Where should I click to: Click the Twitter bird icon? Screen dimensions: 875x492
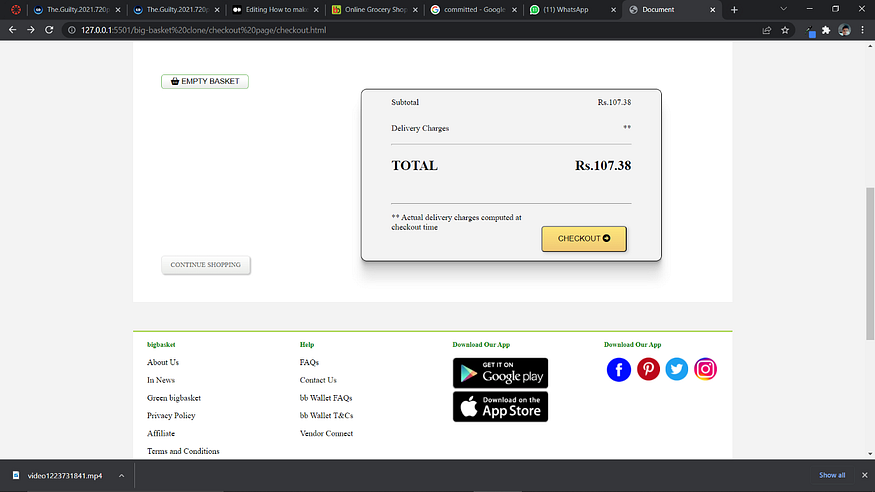pyautogui.click(x=676, y=369)
